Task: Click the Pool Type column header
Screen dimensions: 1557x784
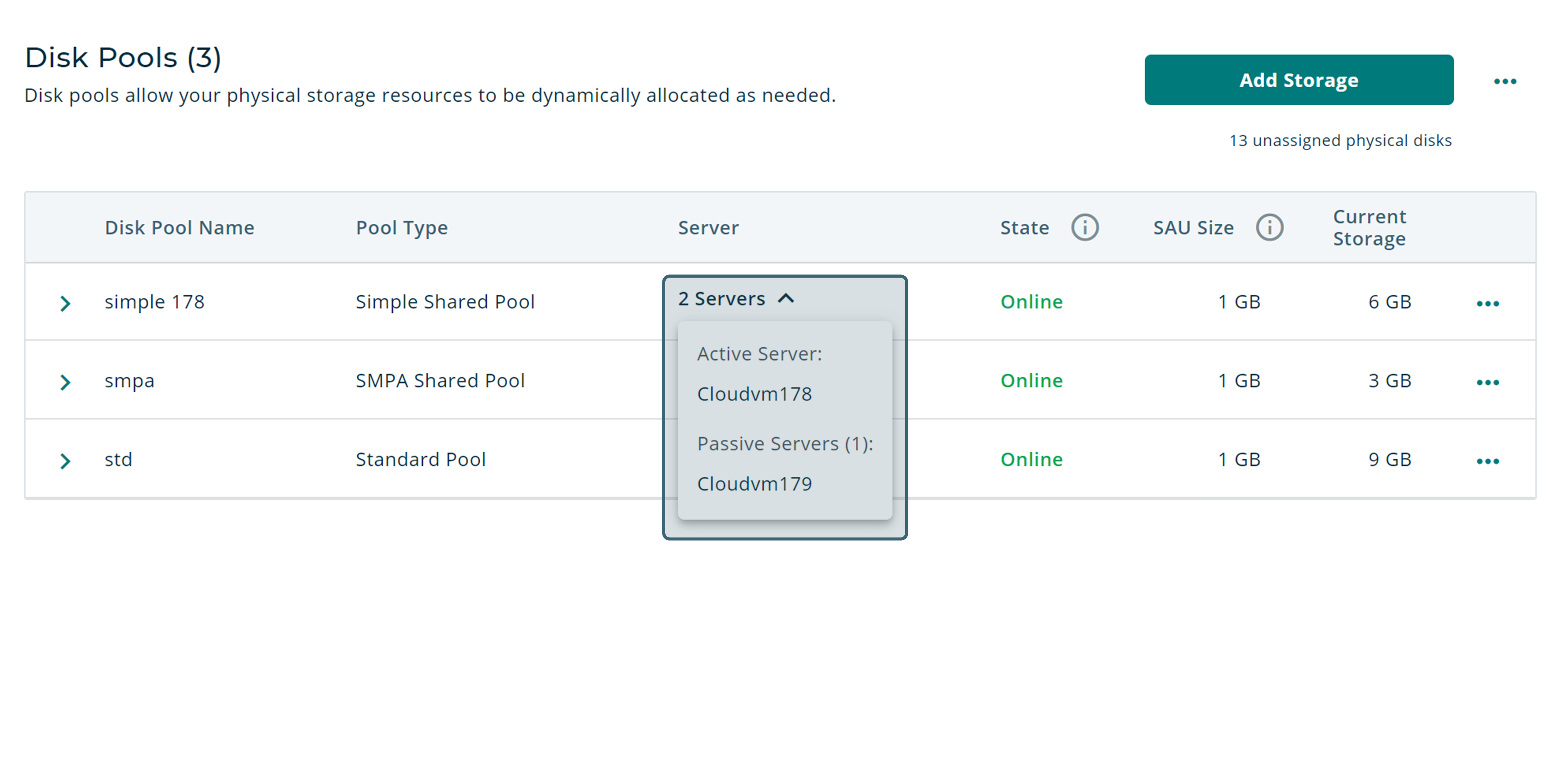Action: coord(401,228)
